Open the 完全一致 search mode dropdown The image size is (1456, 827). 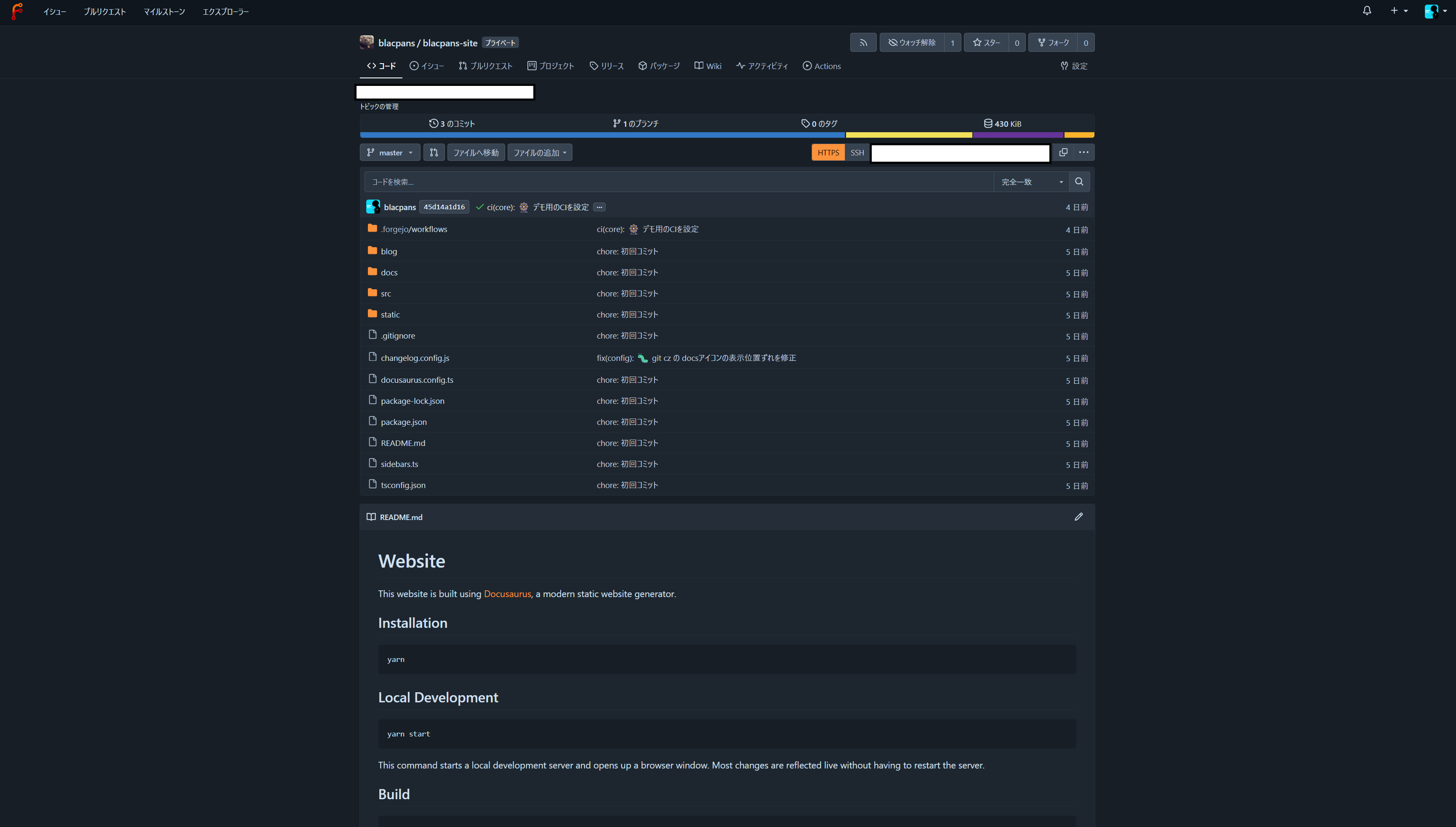point(1031,182)
